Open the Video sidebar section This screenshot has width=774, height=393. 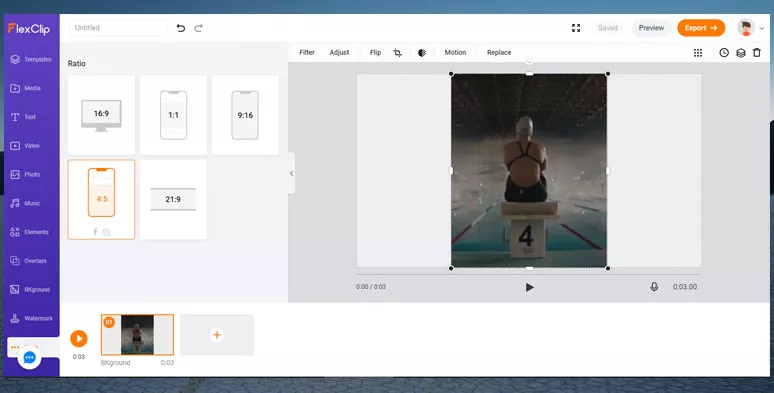25,146
